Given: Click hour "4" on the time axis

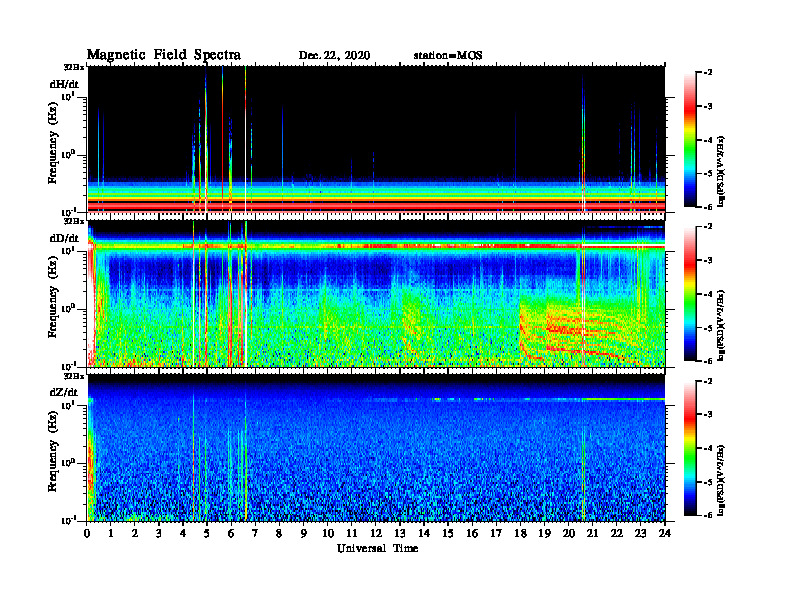Looking at the screenshot, I should (183, 534).
